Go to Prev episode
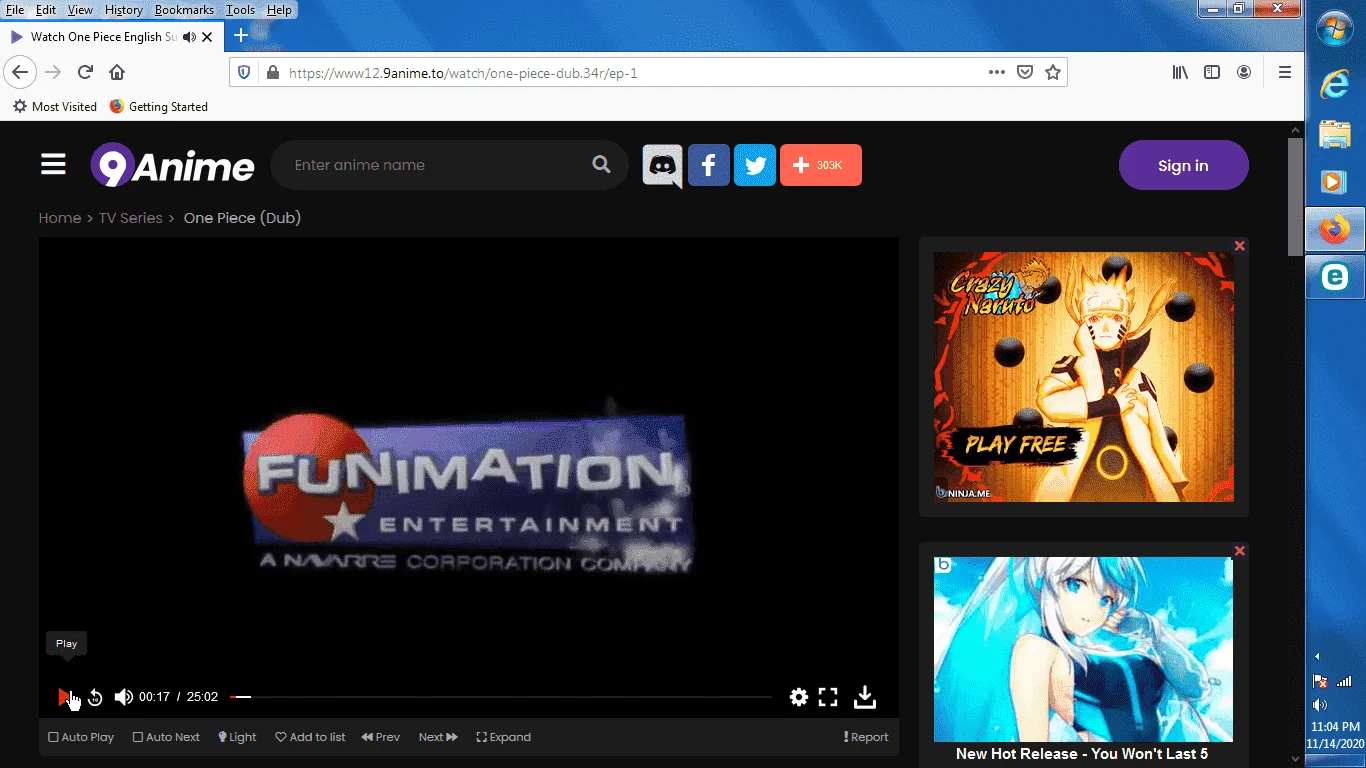The width and height of the screenshot is (1366, 768). (x=380, y=737)
